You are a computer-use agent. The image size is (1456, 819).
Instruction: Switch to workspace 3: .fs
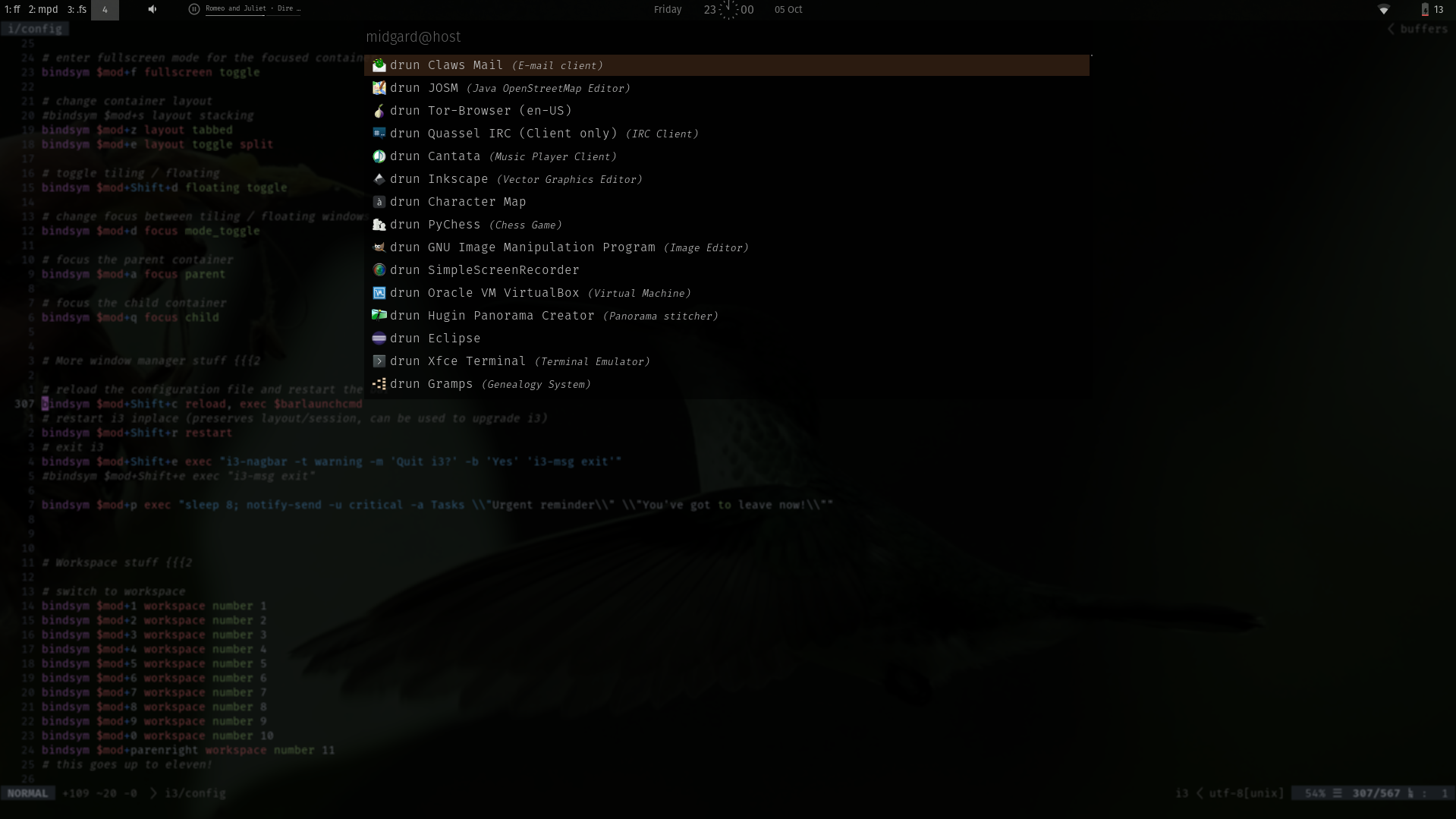point(77,10)
